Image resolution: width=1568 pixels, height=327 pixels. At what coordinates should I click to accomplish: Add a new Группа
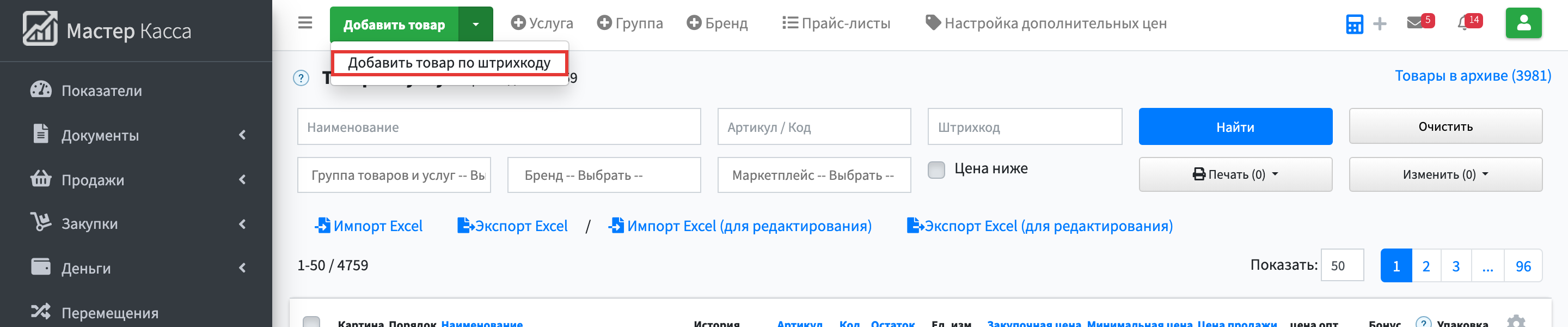(629, 23)
